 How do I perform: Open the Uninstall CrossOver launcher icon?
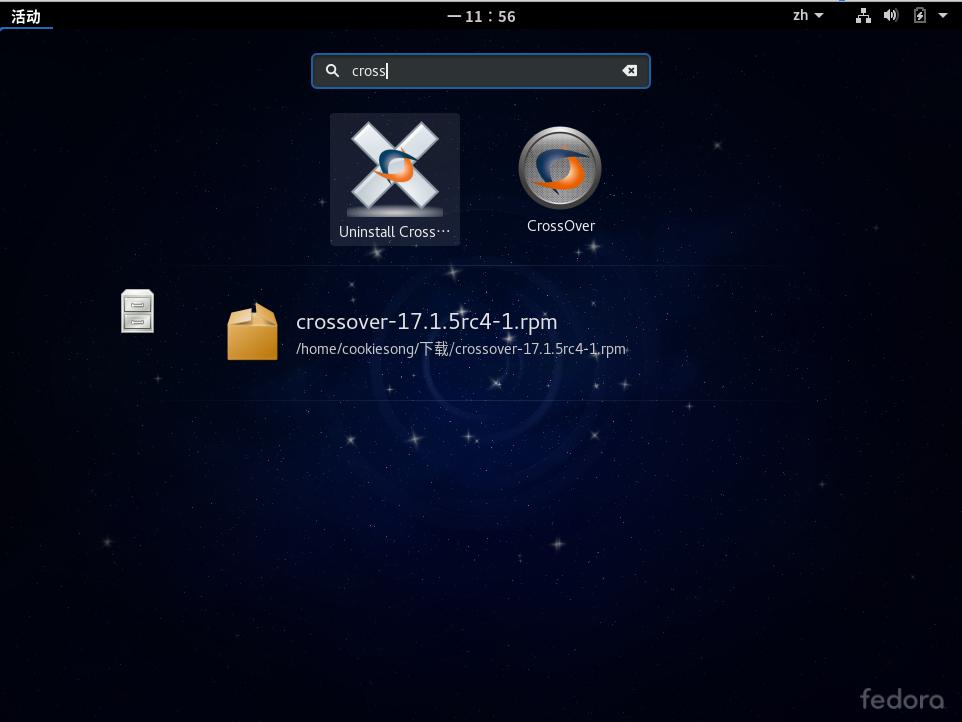tap(394, 168)
